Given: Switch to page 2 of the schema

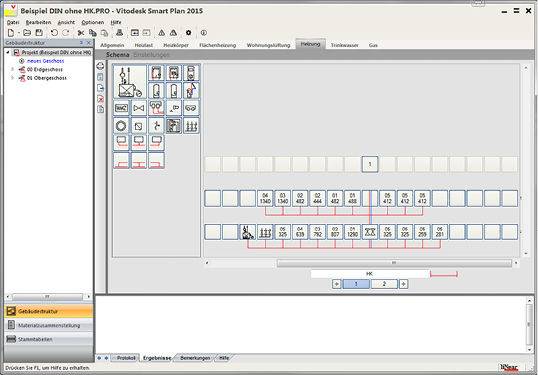Looking at the screenshot, I should coord(384,284).
